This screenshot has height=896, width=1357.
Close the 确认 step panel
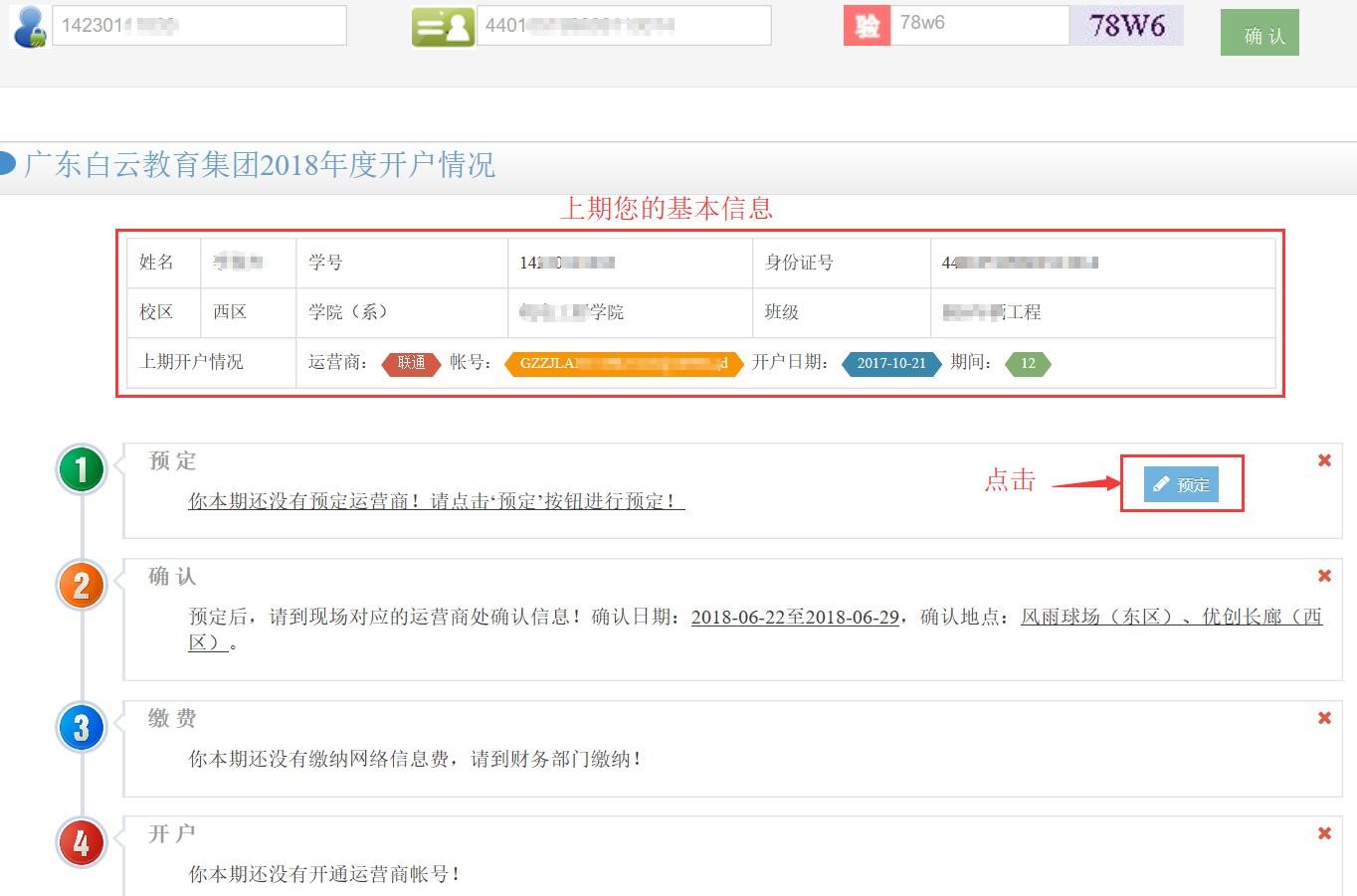(x=1324, y=576)
